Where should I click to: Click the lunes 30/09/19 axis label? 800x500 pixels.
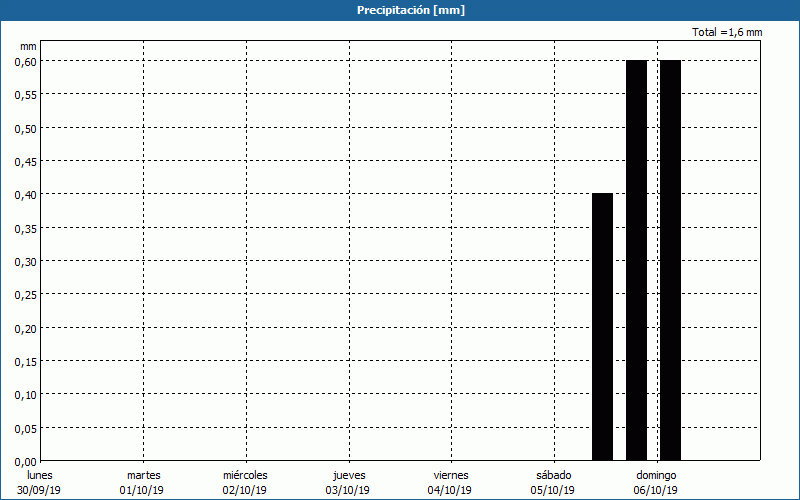[x=39, y=483]
